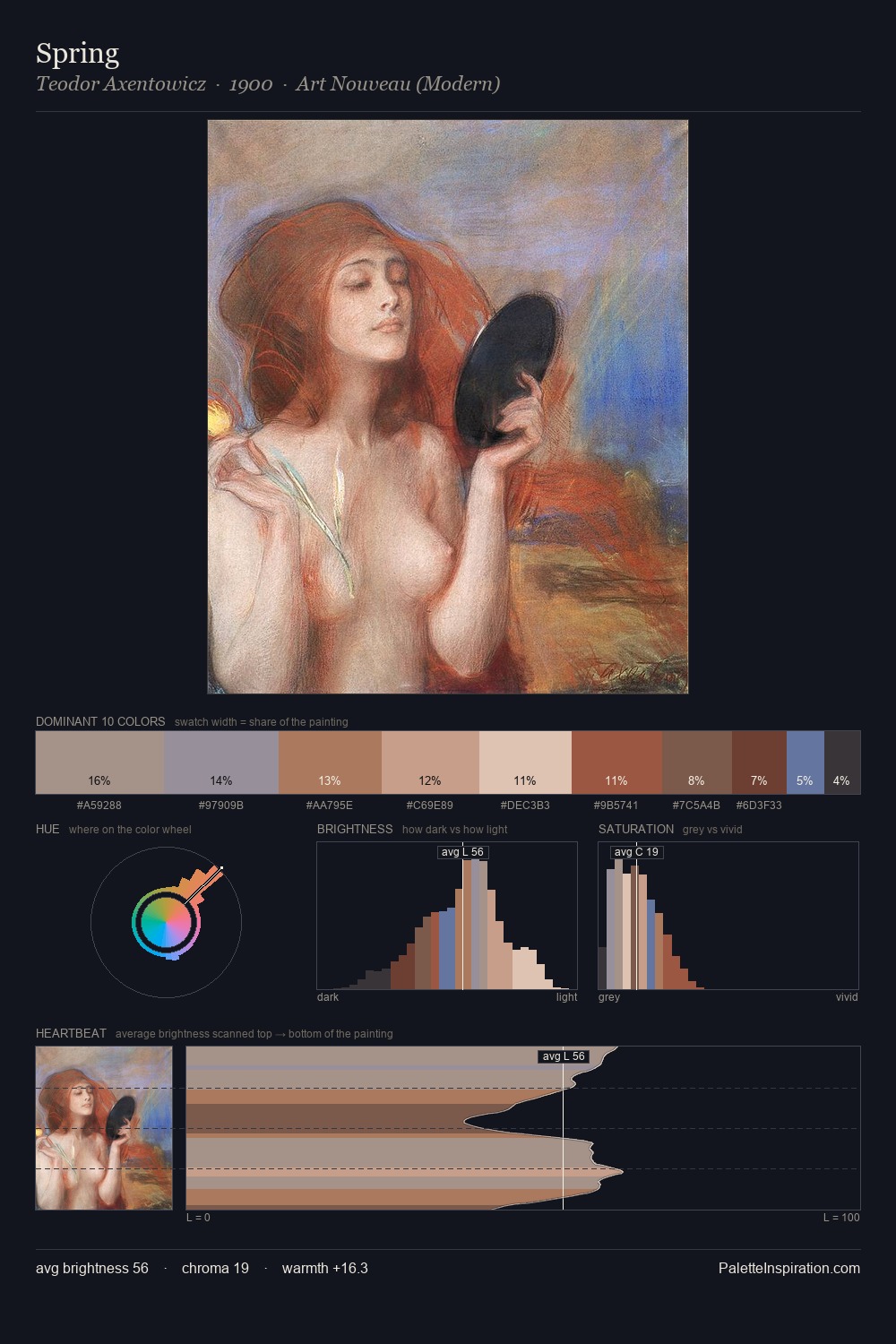896x1344 pixels.
Task: Click the small painting thumbnail in Heartbeat
Action: click(x=104, y=1128)
